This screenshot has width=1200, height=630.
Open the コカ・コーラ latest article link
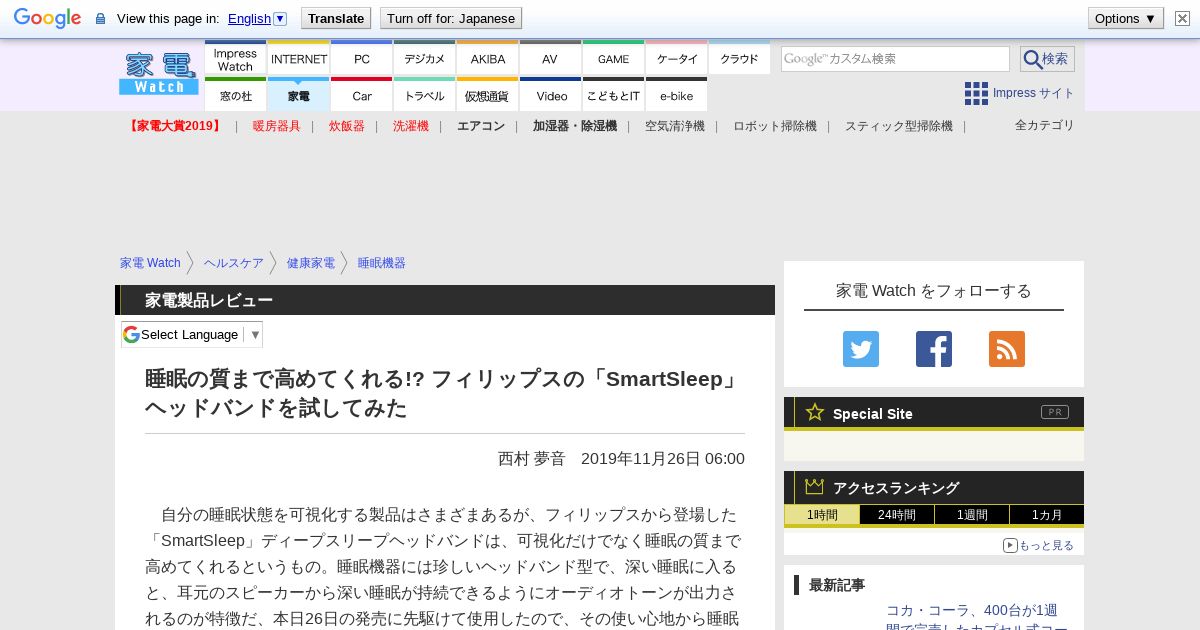coord(977,619)
